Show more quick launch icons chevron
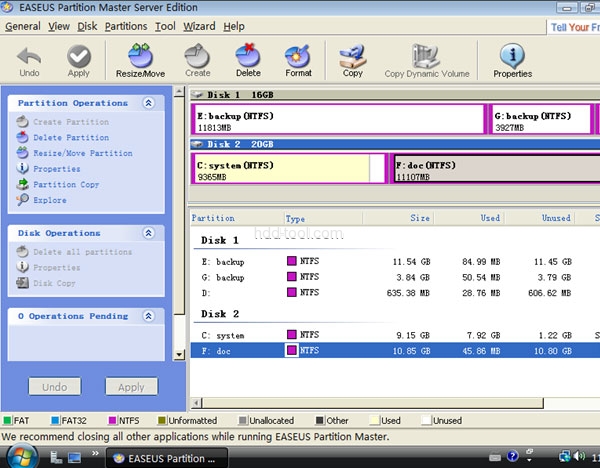Viewport: 600px width, 468px height. click(x=95, y=453)
